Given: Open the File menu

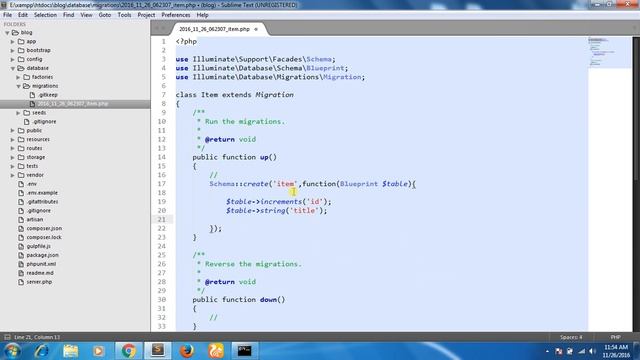Looking at the screenshot, I should (x=7, y=15).
